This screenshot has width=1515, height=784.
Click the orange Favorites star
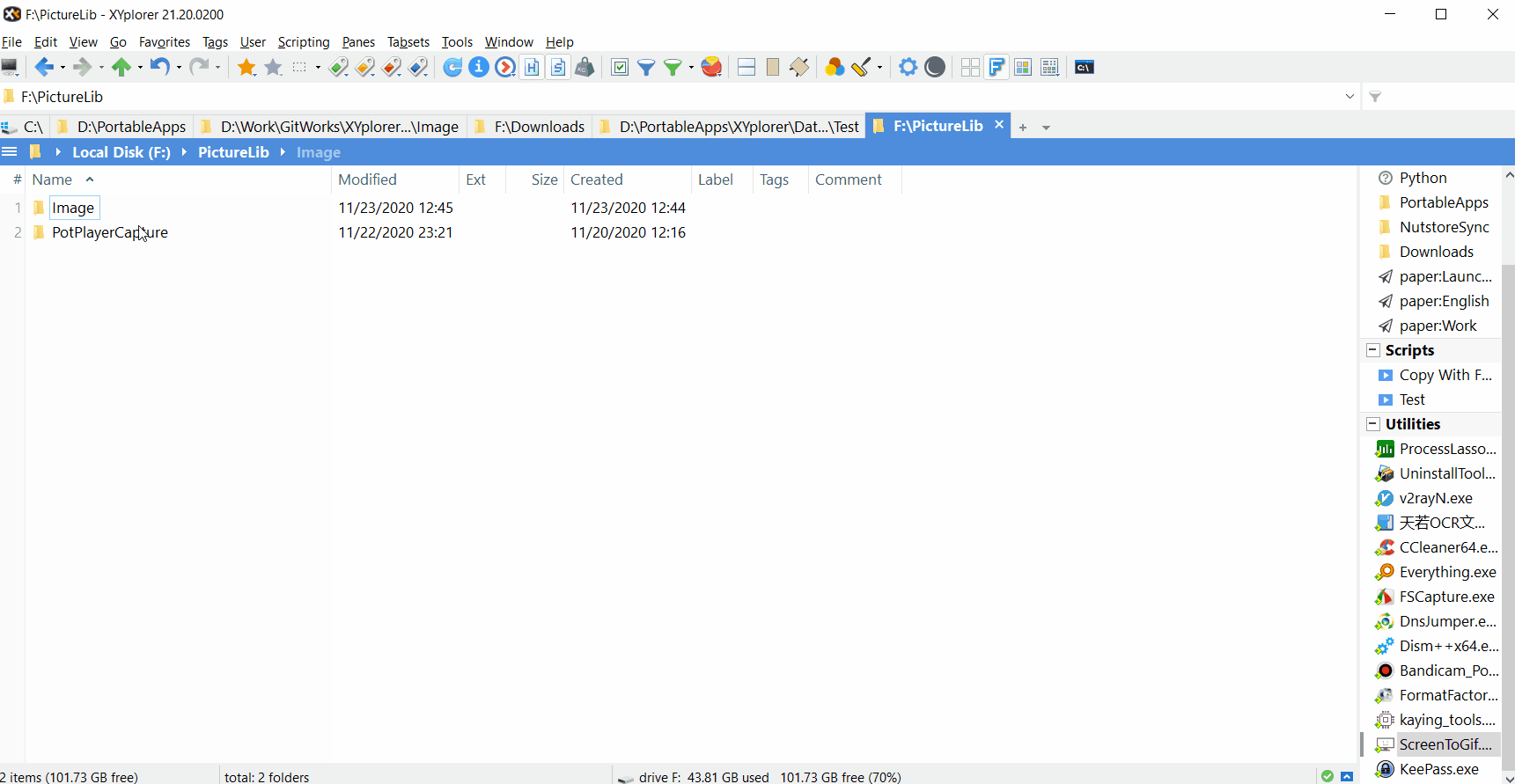click(x=247, y=67)
